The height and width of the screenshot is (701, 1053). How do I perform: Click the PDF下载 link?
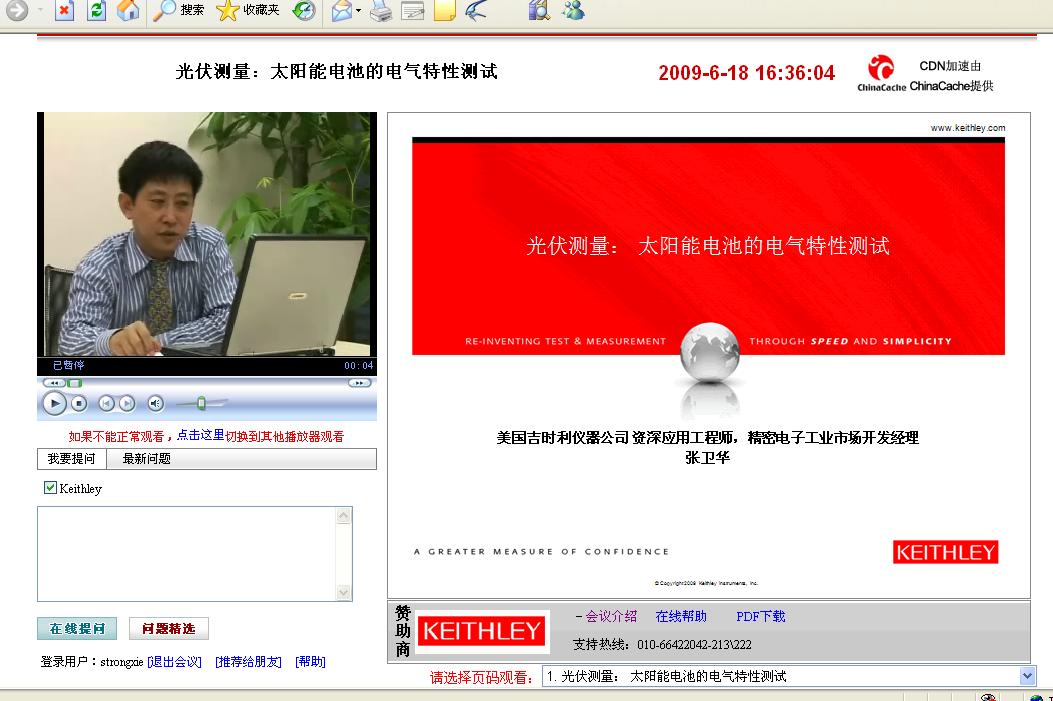click(x=760, y=616)
